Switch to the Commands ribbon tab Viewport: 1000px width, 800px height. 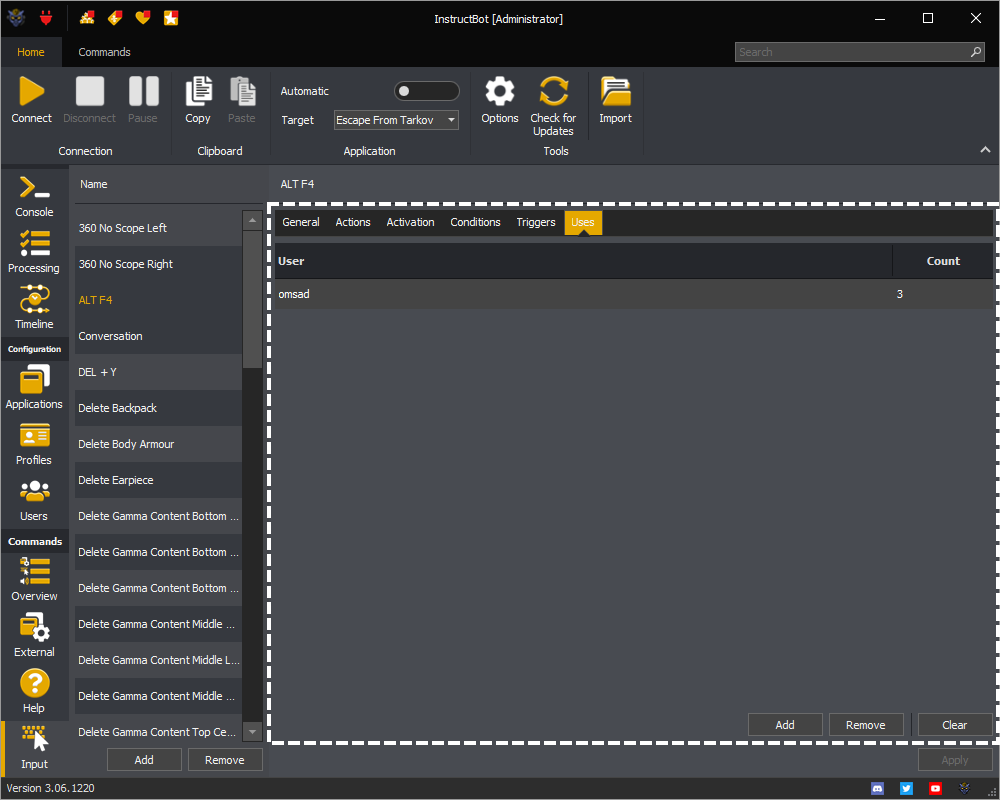pos(105,52)
